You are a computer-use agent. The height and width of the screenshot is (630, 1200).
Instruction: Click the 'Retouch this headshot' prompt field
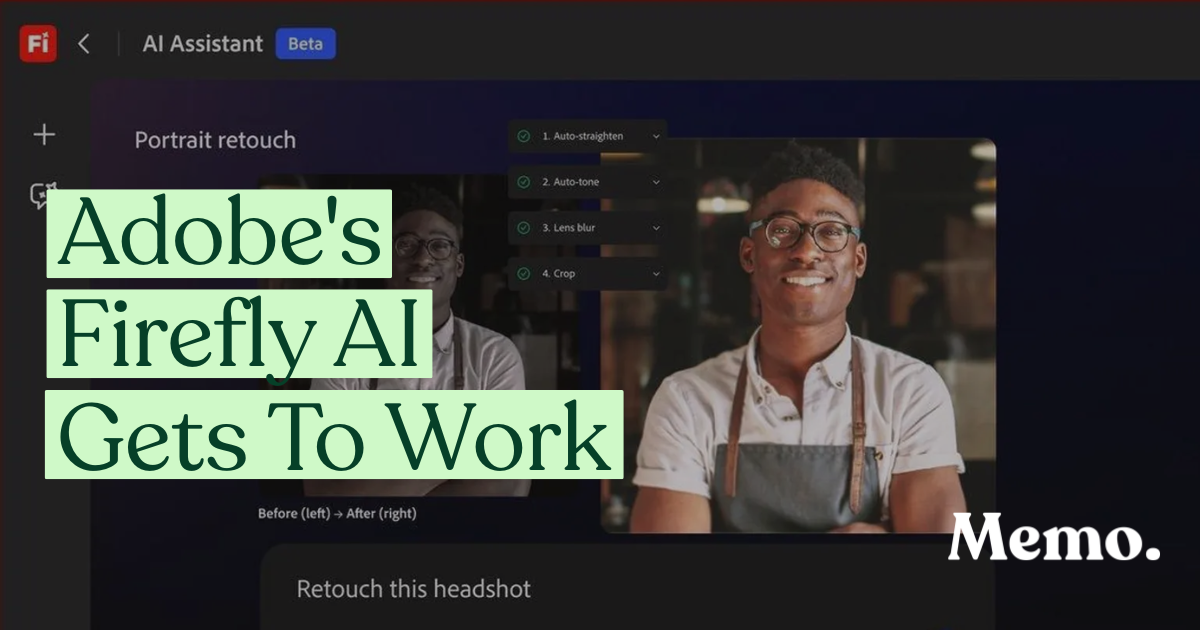[628, 588]
